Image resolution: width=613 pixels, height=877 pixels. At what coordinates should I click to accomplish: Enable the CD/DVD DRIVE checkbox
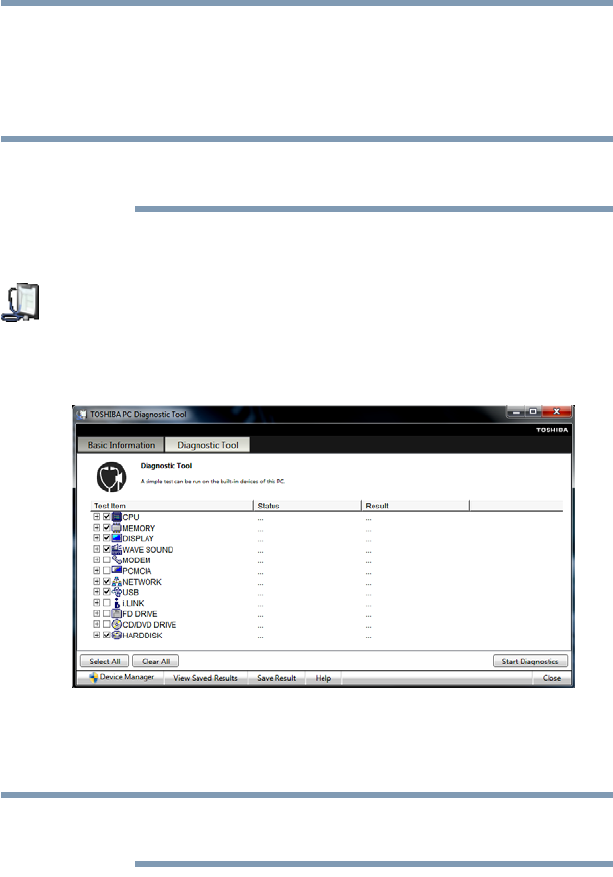click(x=106, y=624)
